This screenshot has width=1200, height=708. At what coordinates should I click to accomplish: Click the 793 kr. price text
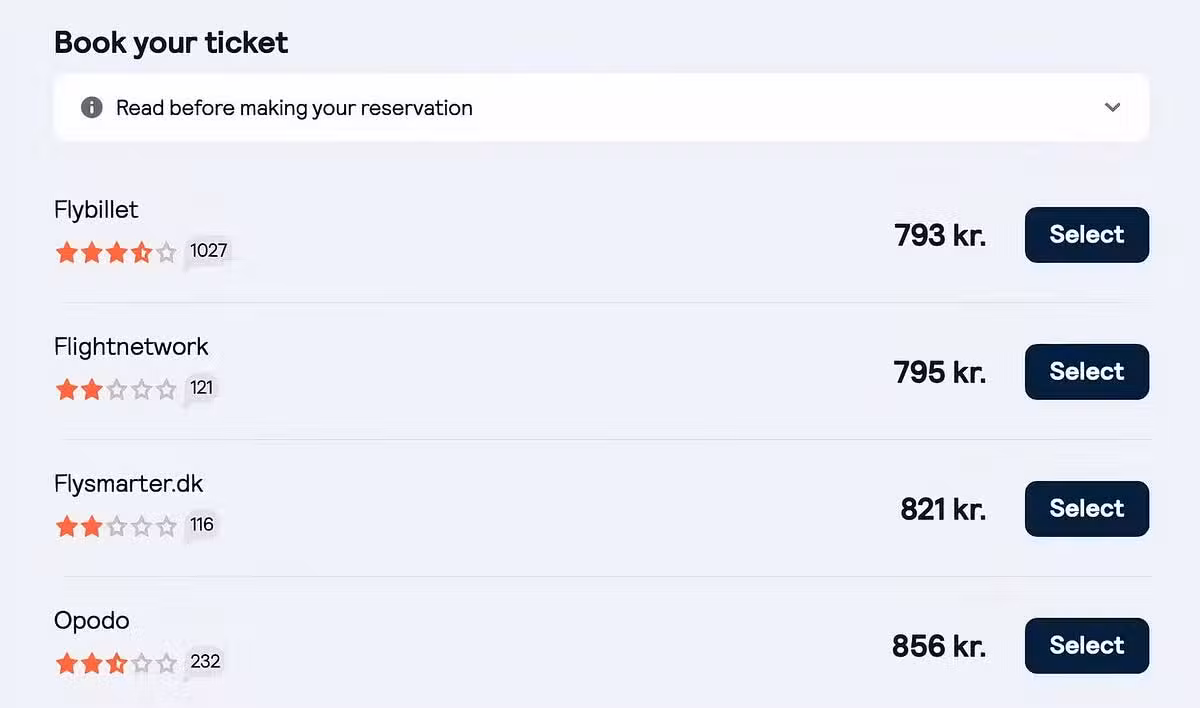point(940,235)
